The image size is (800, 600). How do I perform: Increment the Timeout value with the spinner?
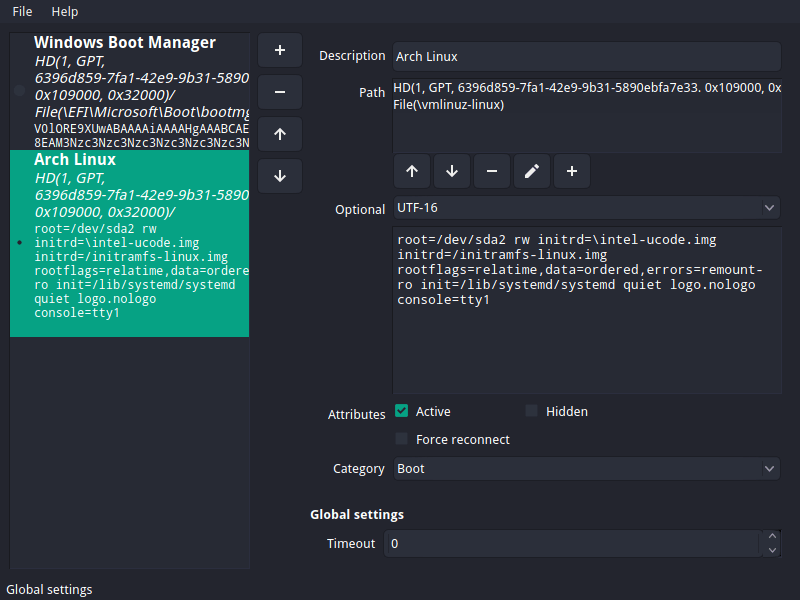point(770,538)
